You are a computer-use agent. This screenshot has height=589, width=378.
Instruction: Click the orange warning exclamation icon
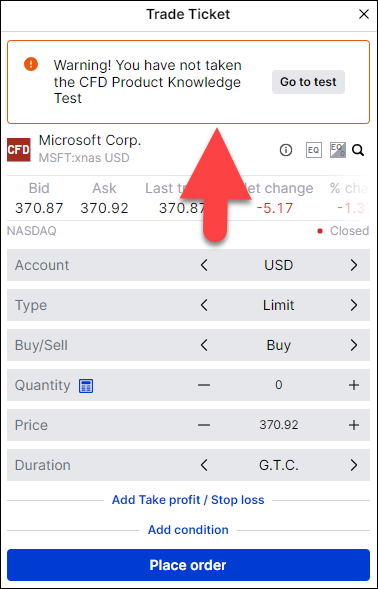coord(31,63)
